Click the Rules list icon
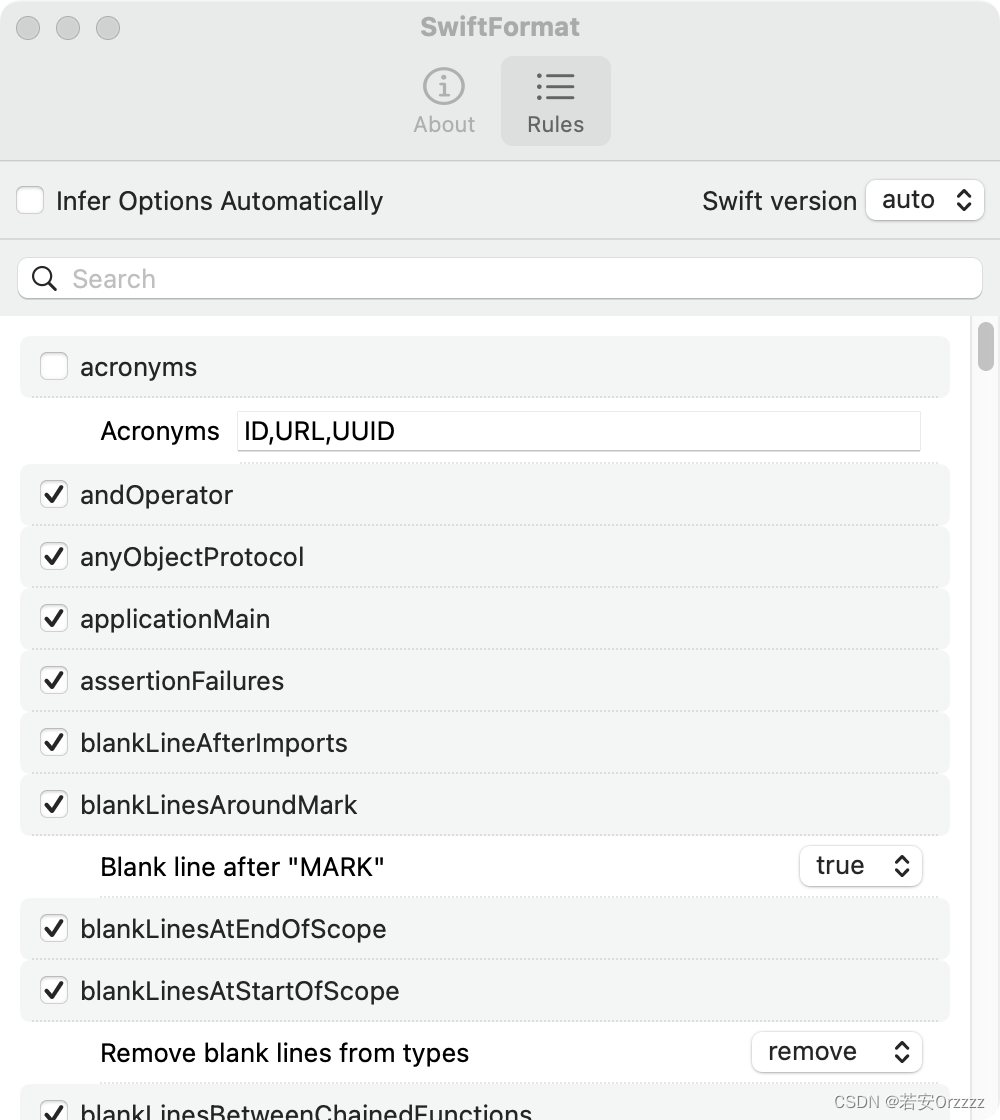The width and height of the screenshot is (1000, 1120). (x=555, y=87)
